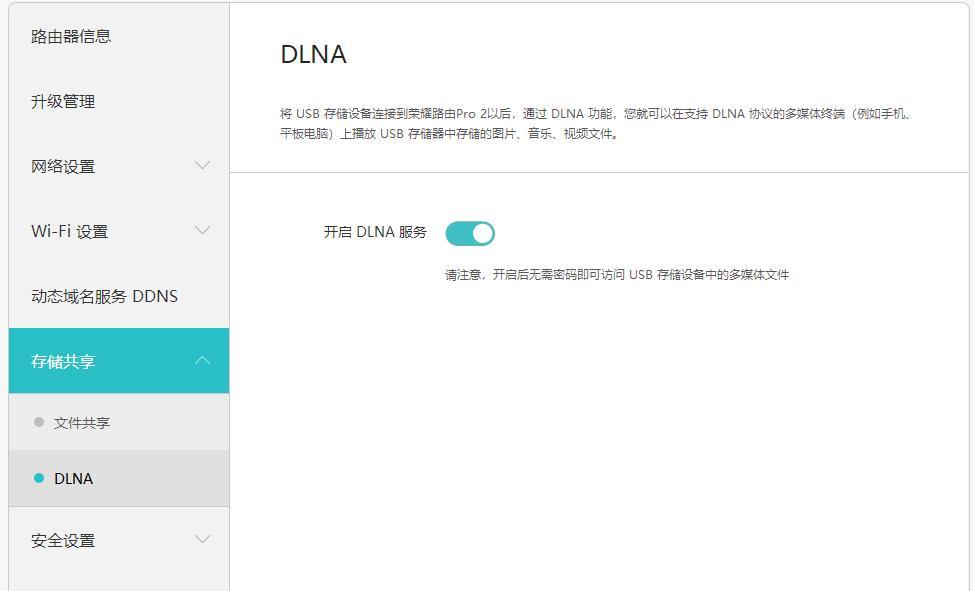Disable the 开启 DLNA 服务 toggle
Screen dimensions: 974x591
tap(470, 232)
